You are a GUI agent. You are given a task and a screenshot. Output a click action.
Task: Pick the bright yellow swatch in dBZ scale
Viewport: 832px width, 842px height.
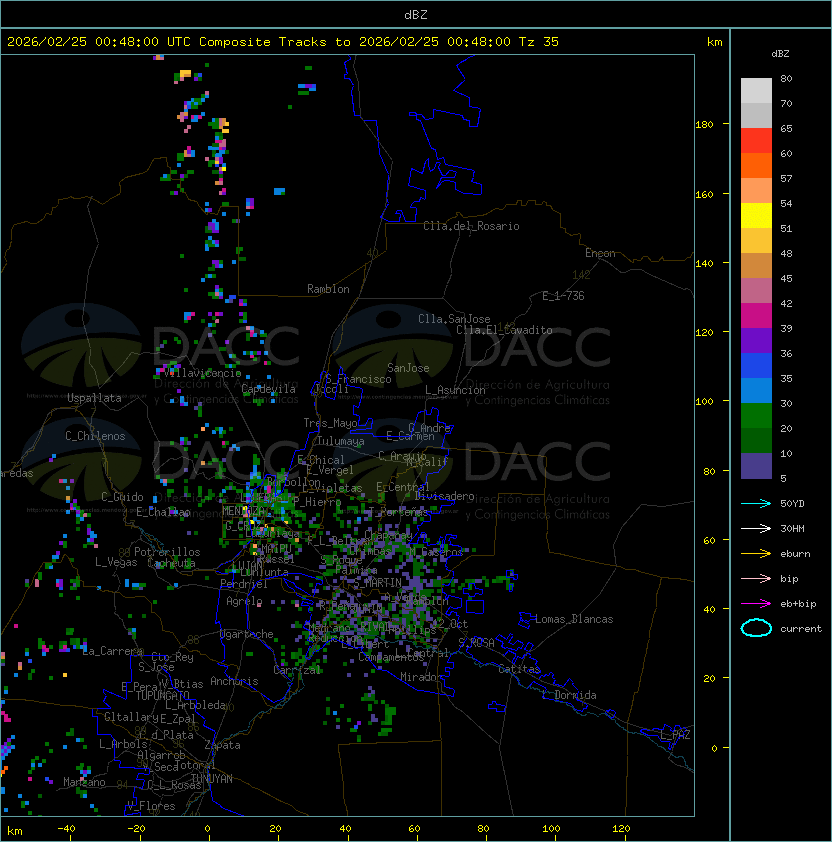pos(756,216)
